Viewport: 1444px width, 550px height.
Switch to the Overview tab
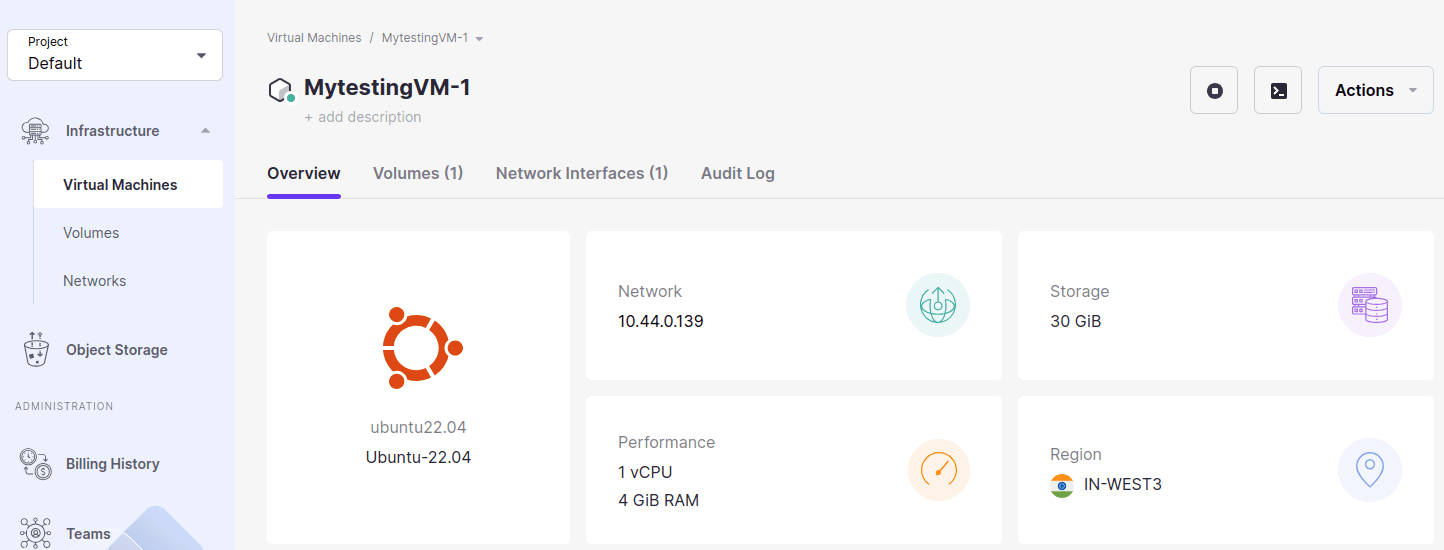coord(304,173)
